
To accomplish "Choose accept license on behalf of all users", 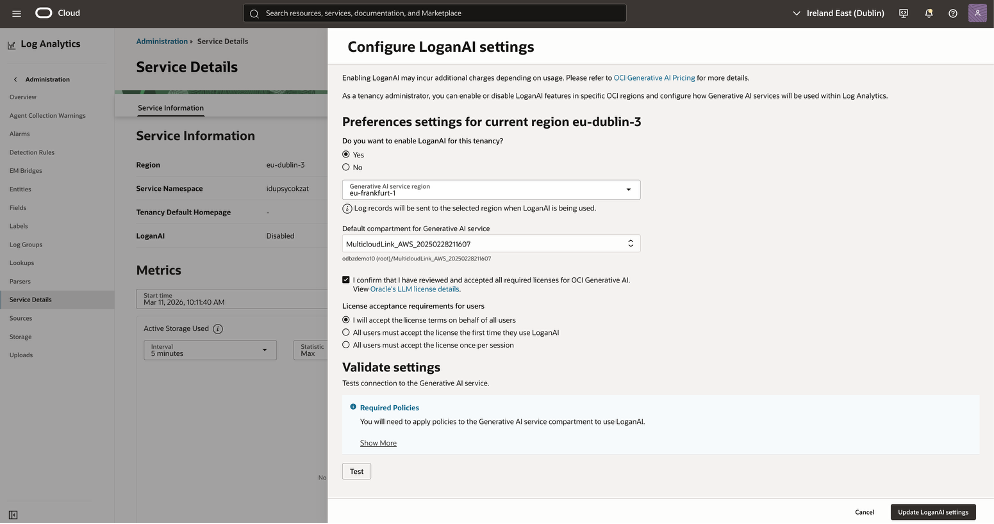I will click(346, 320).
